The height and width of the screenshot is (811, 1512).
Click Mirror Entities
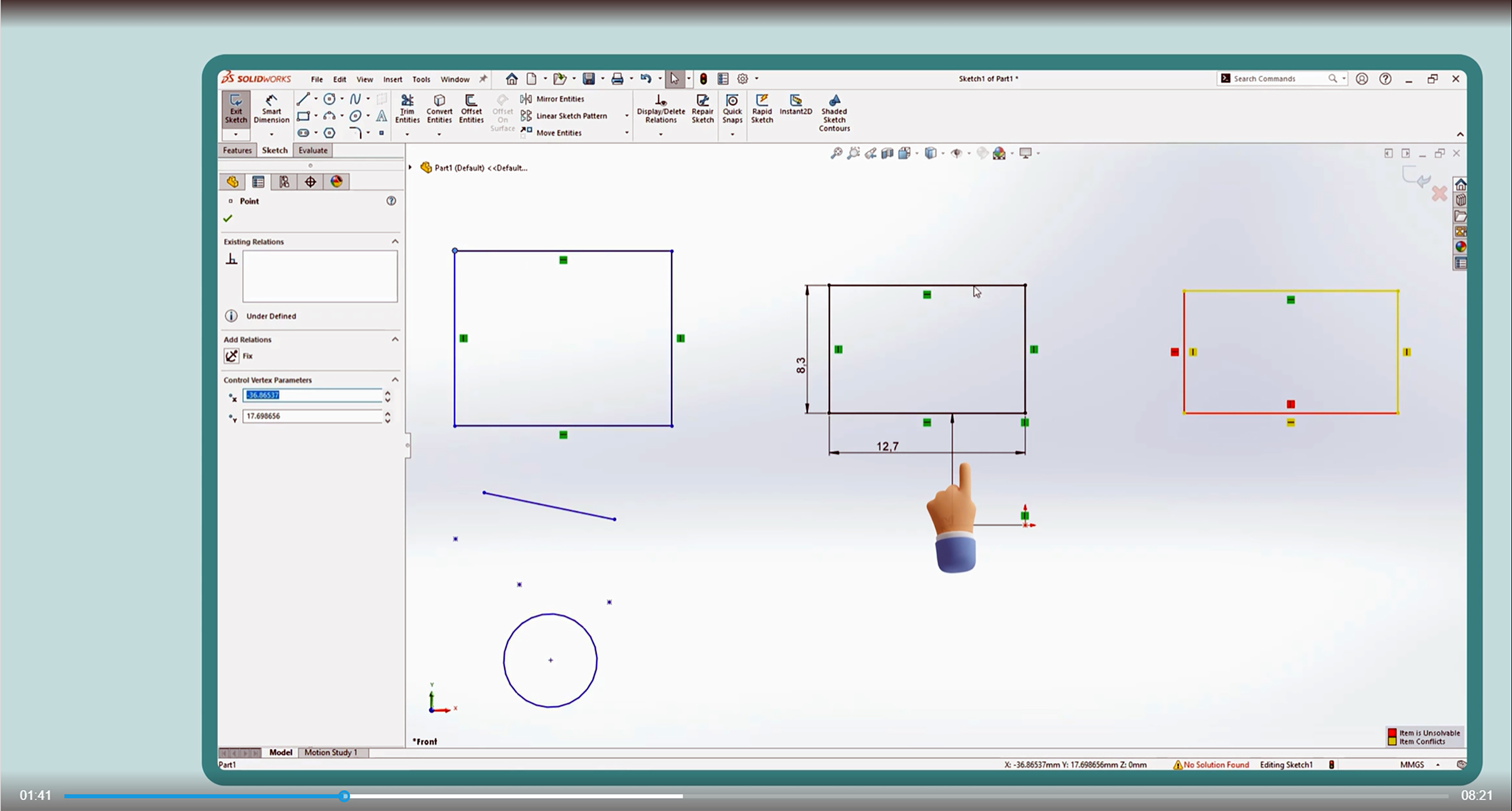click(559, 99)
